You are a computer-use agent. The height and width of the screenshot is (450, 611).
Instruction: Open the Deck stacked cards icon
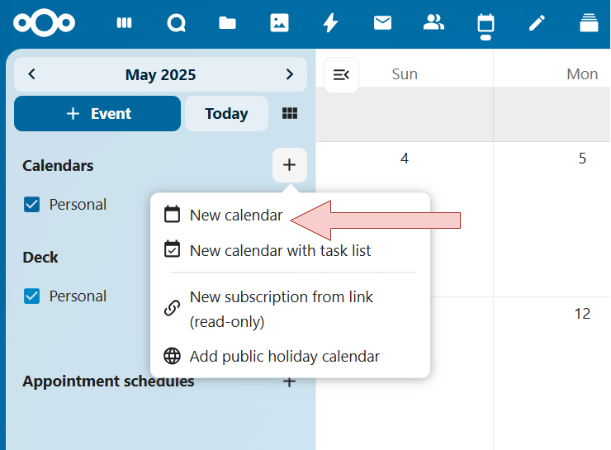coord(589,22)
